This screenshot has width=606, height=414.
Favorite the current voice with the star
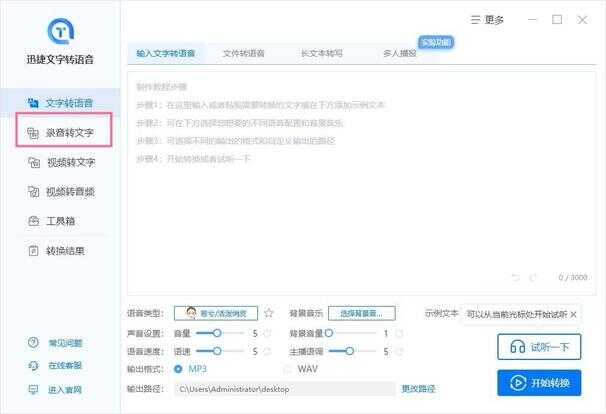[x=269, y=313]
